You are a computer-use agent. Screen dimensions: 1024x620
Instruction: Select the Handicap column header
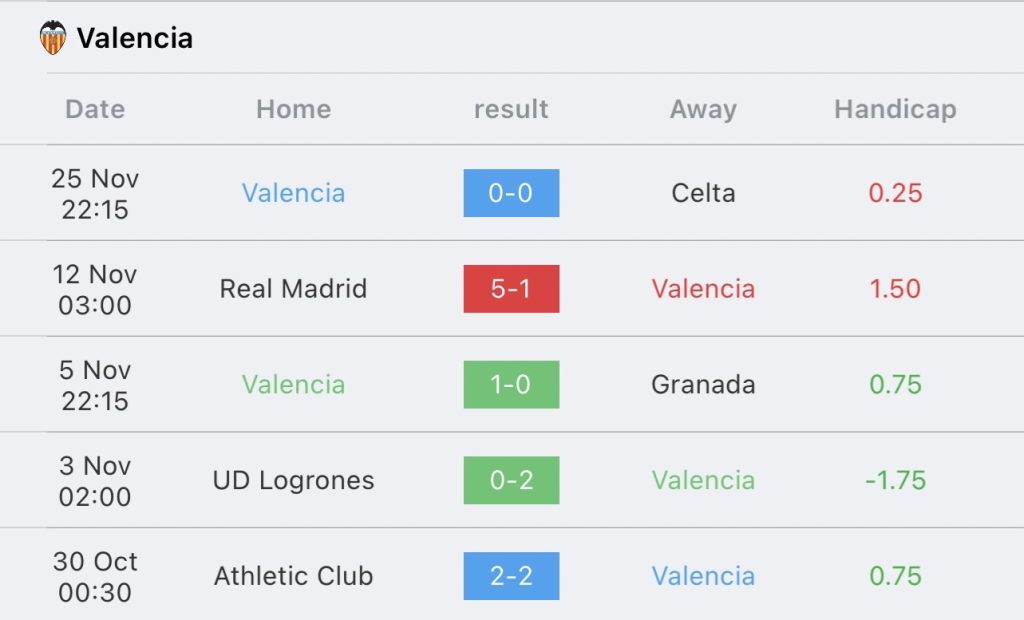895,109
